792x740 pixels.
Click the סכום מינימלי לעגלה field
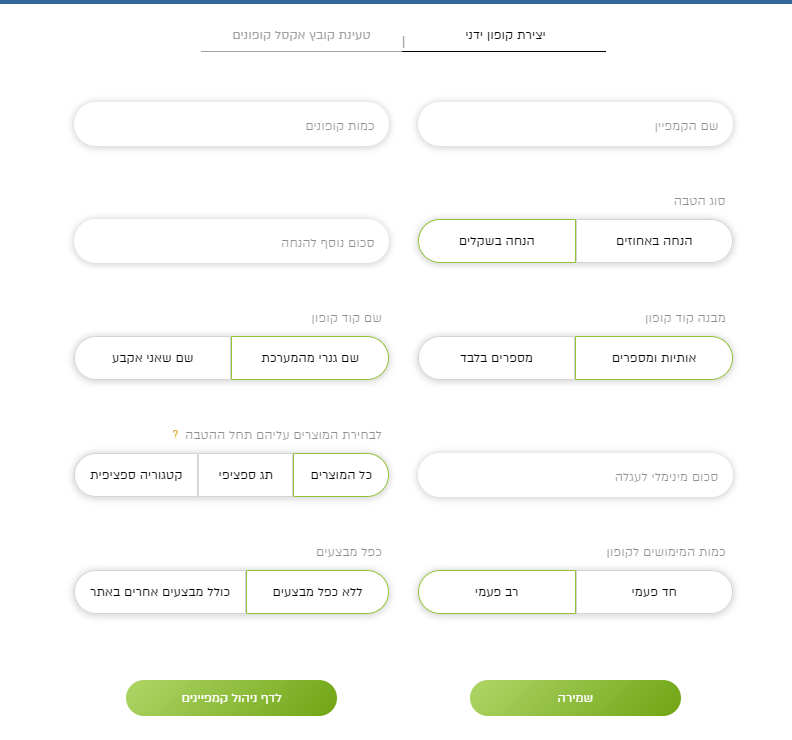575,476
